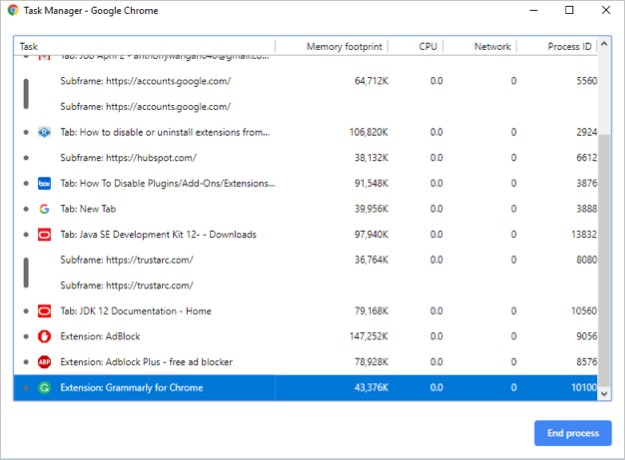Click the icon for uninstall extensions tab

click(x=44, y=132)
